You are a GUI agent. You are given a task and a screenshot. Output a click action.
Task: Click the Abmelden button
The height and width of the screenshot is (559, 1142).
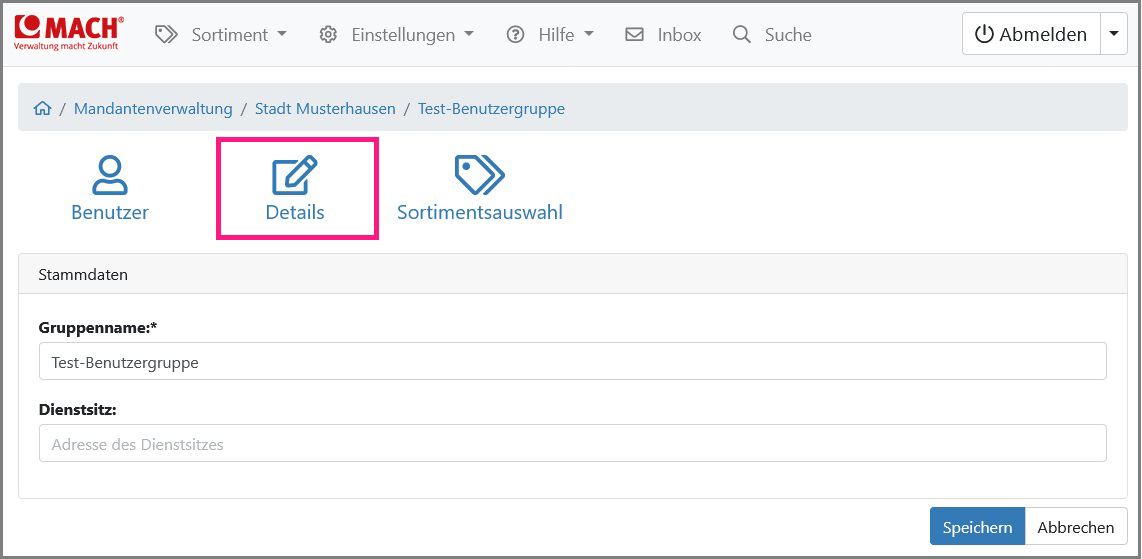(1030, 34)
